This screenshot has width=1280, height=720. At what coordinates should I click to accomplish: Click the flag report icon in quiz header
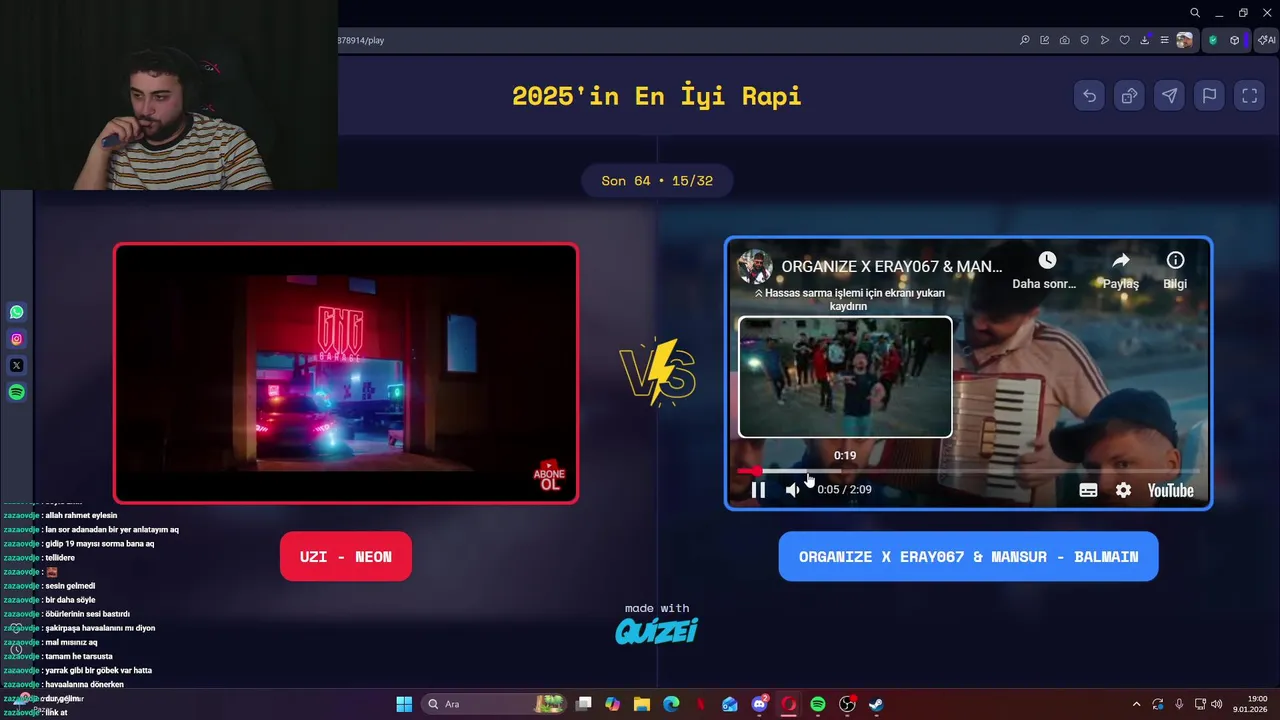click(1209, 96)
